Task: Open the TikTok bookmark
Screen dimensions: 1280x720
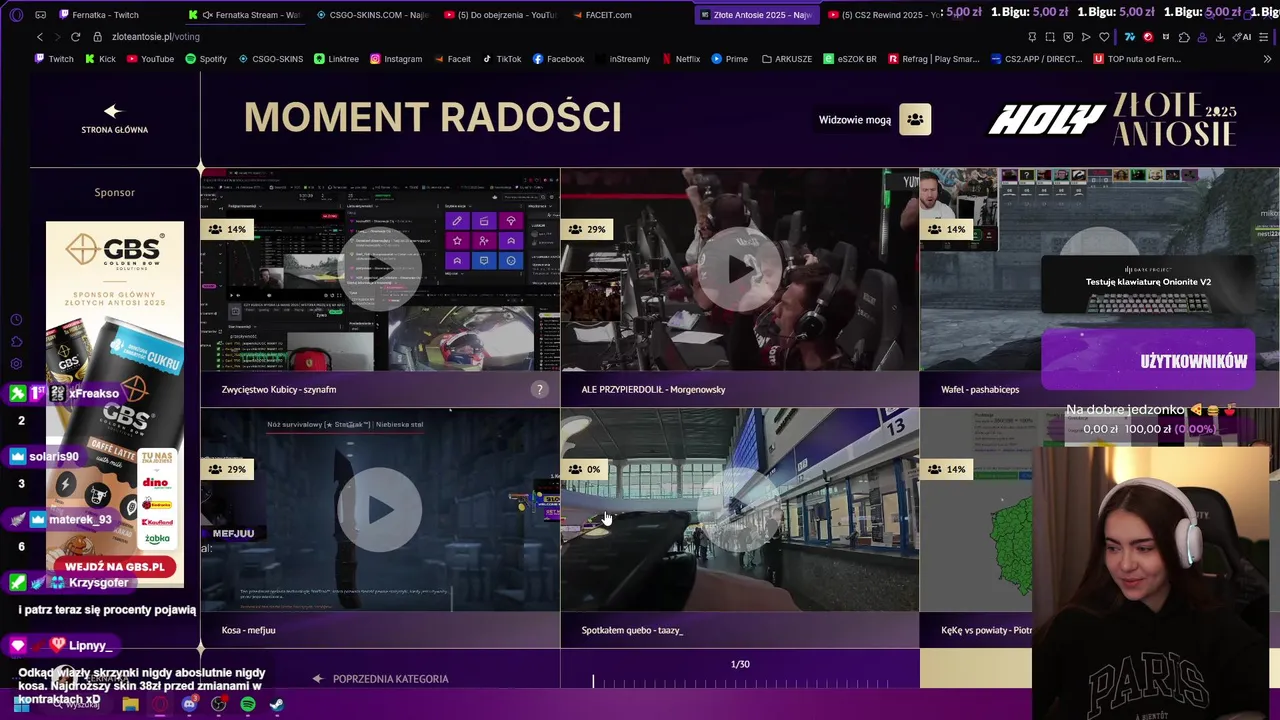Action: pyautogui.click(x=502, y=59)
